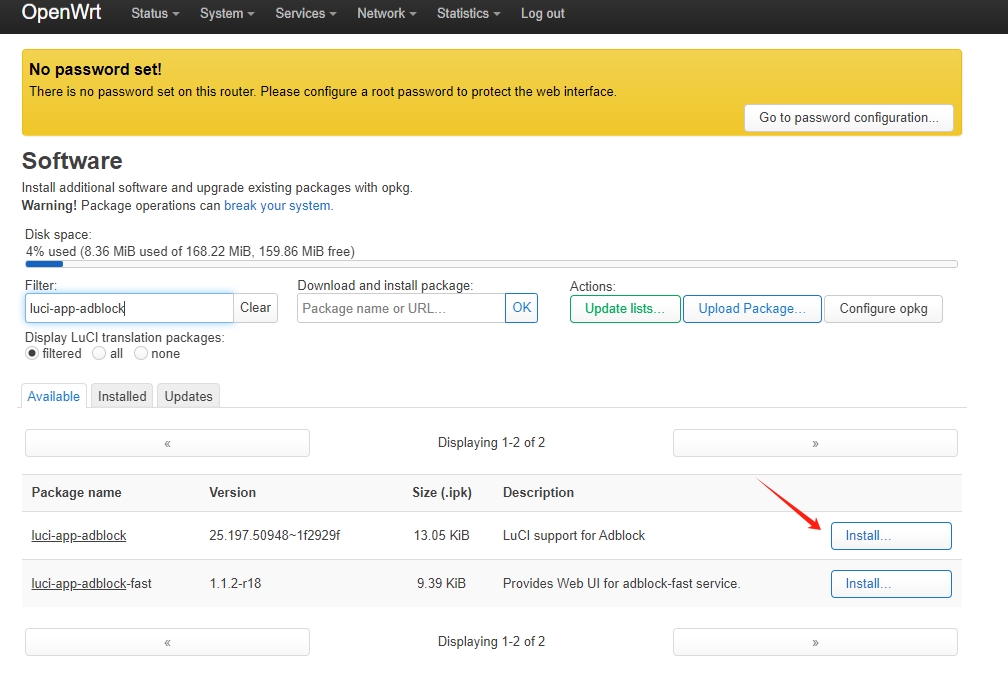Click the 'No password set!' warning heading

[95, 69]
